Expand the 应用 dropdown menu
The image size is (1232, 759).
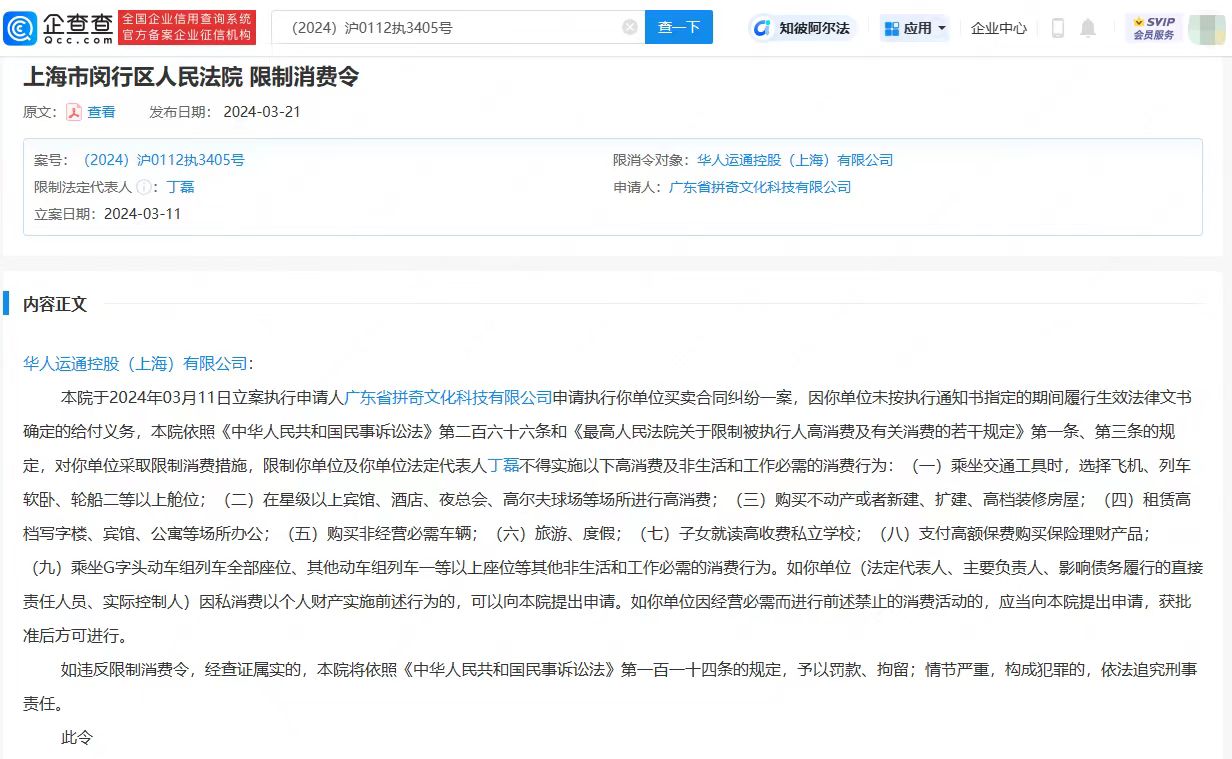[x=914, y=28]
